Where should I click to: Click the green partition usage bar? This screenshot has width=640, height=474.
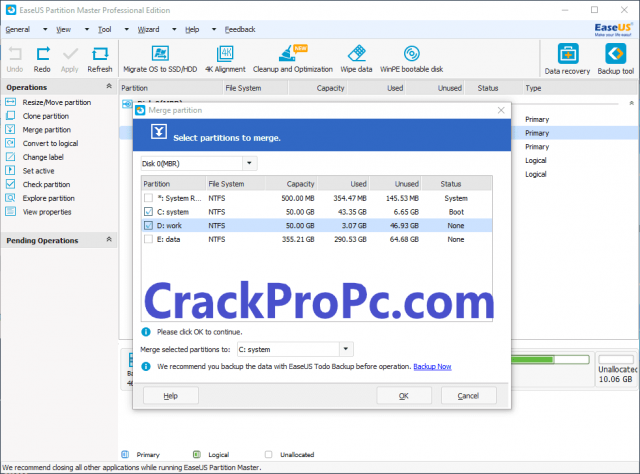550,359
